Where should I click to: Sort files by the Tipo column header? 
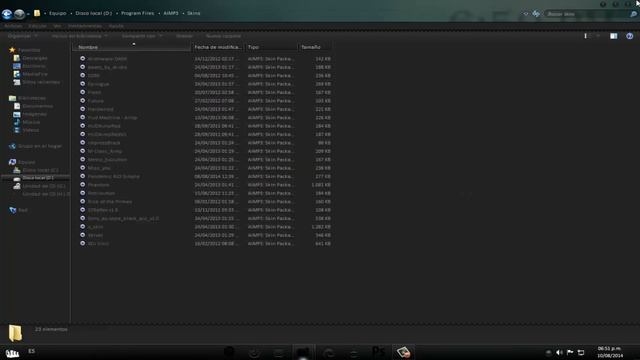click(271, 47)
